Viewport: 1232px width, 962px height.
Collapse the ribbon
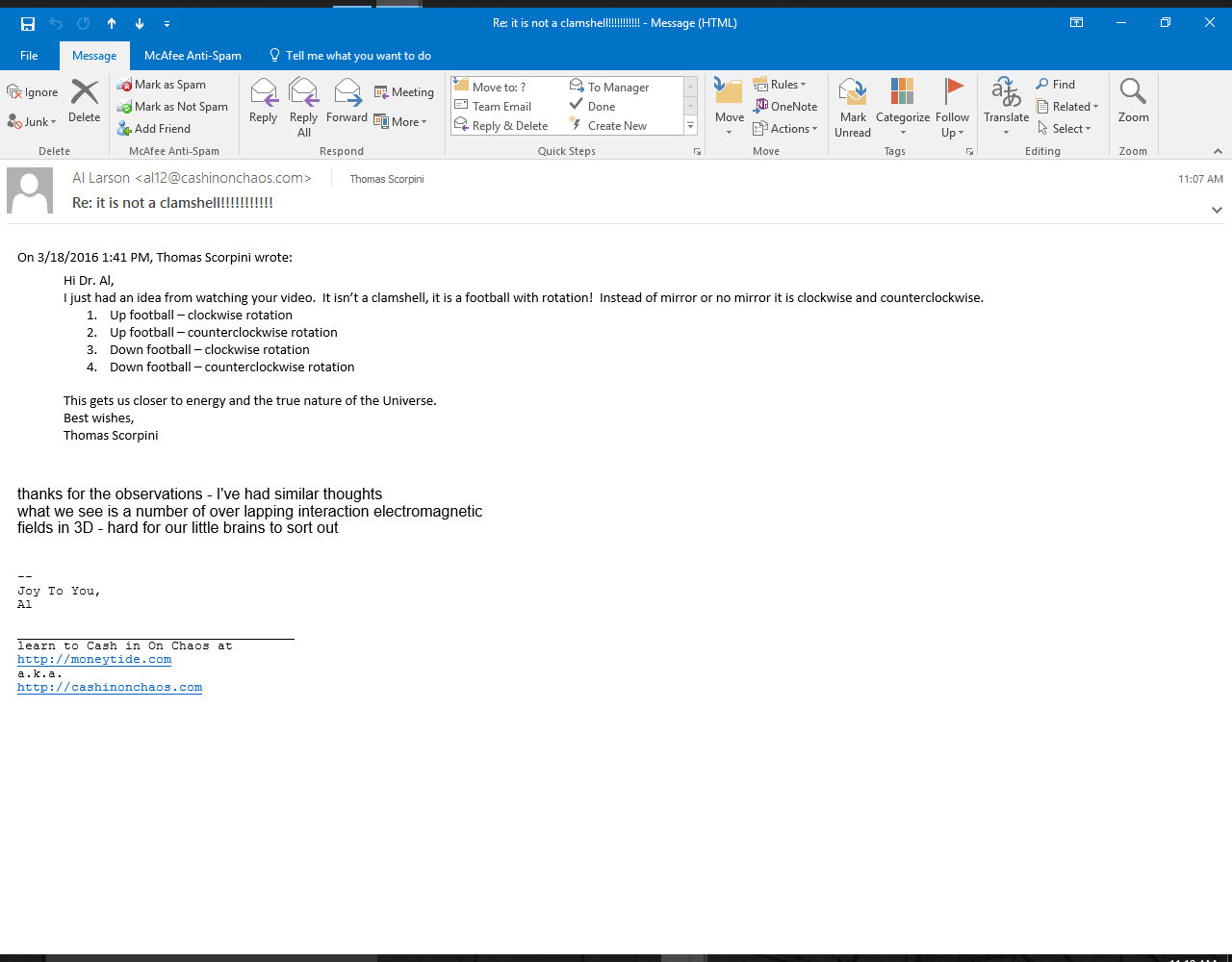point(1218,151)
